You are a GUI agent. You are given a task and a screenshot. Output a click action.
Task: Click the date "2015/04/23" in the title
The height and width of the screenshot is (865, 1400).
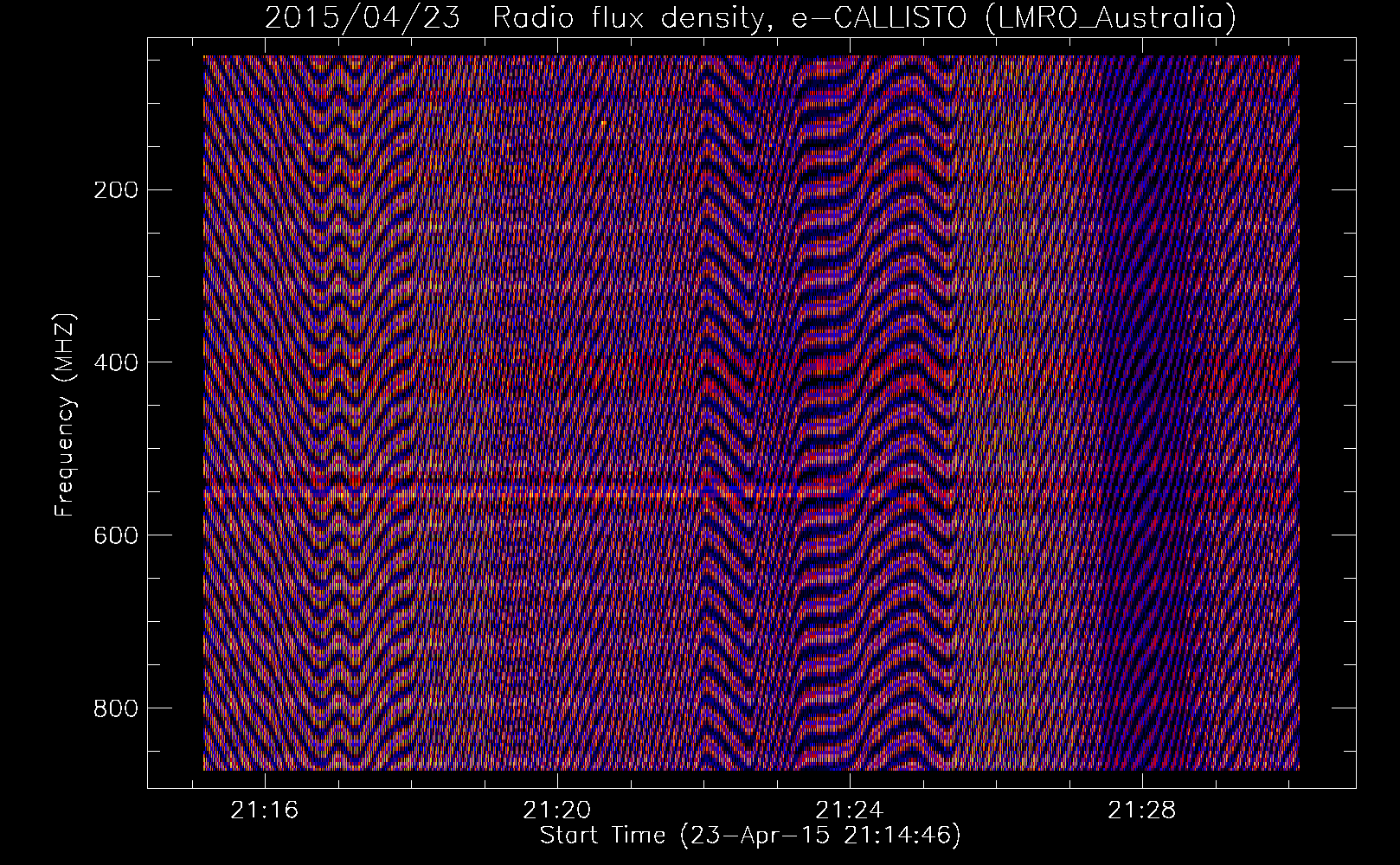(x=363, y=18)
